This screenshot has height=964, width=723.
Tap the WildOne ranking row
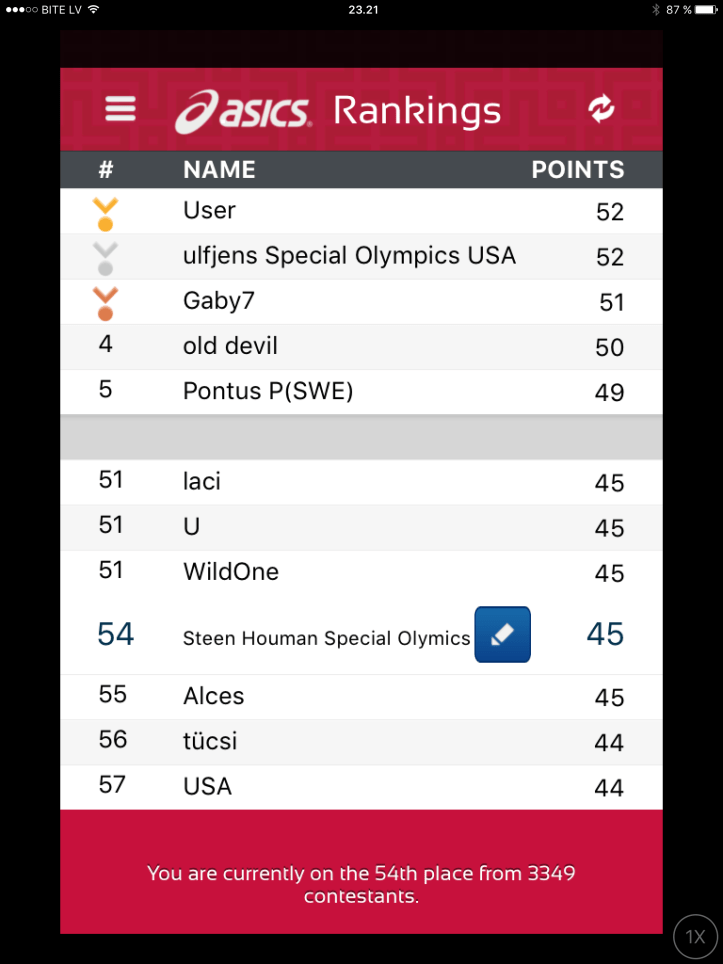pos(360,572)
